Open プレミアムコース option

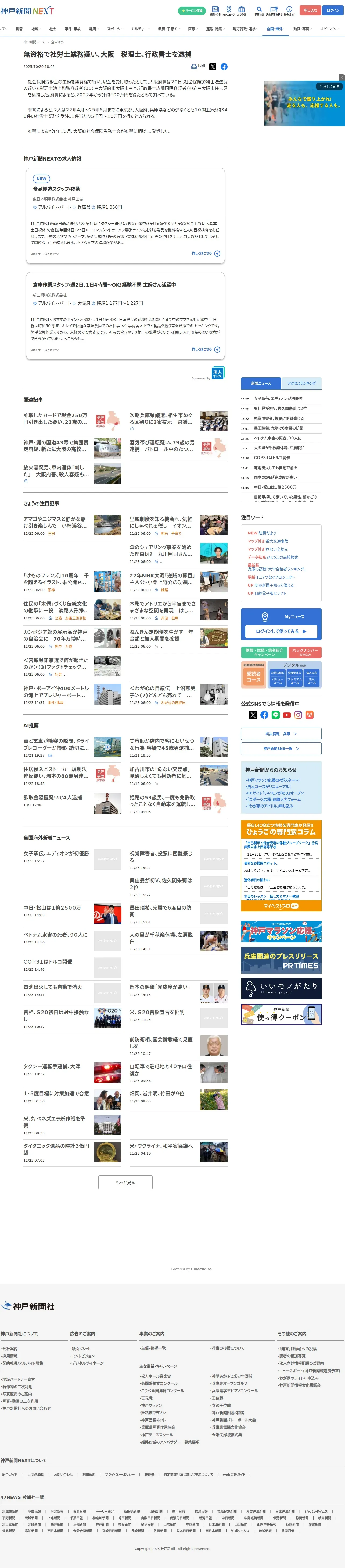[x=294, y=677]
